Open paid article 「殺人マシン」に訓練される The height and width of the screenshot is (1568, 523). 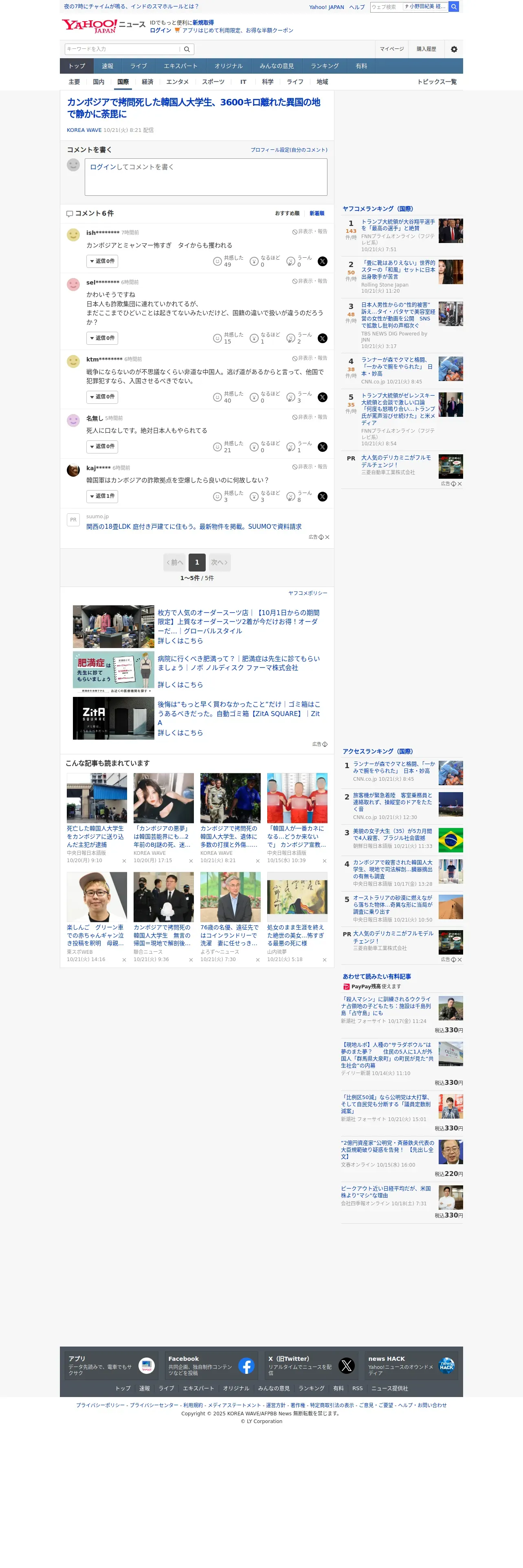click(x=386, y=1006)
